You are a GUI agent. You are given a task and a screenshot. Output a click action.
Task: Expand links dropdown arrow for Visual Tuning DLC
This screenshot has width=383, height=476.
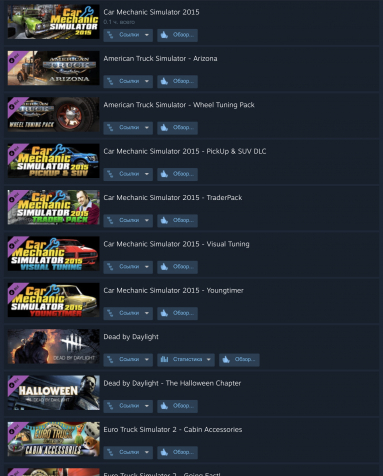pyautogui.click(x=147, y=267)
